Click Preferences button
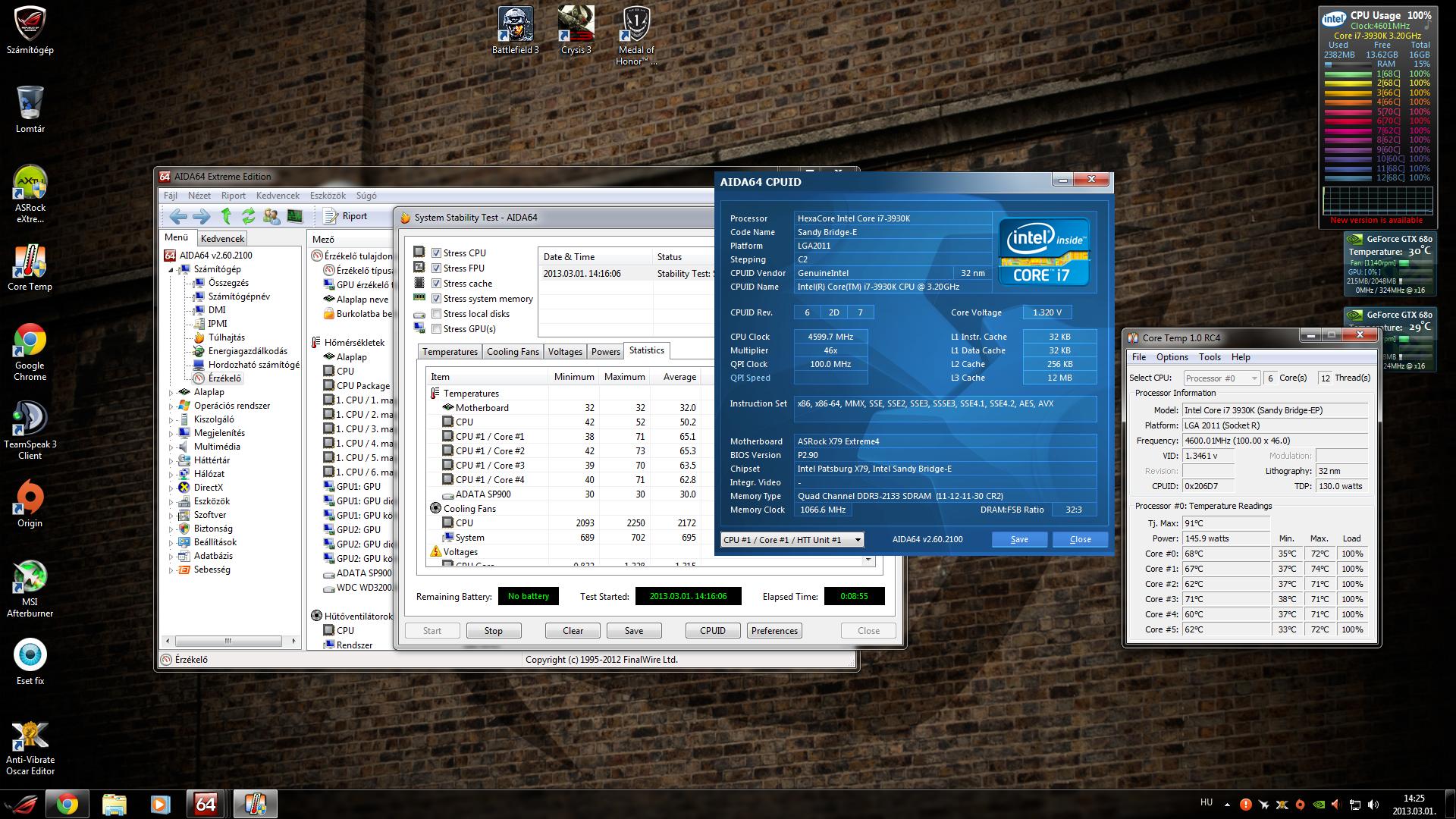The height and width of the screenshot is (819, 1456). pyautogui.click(x=774, y=631)
